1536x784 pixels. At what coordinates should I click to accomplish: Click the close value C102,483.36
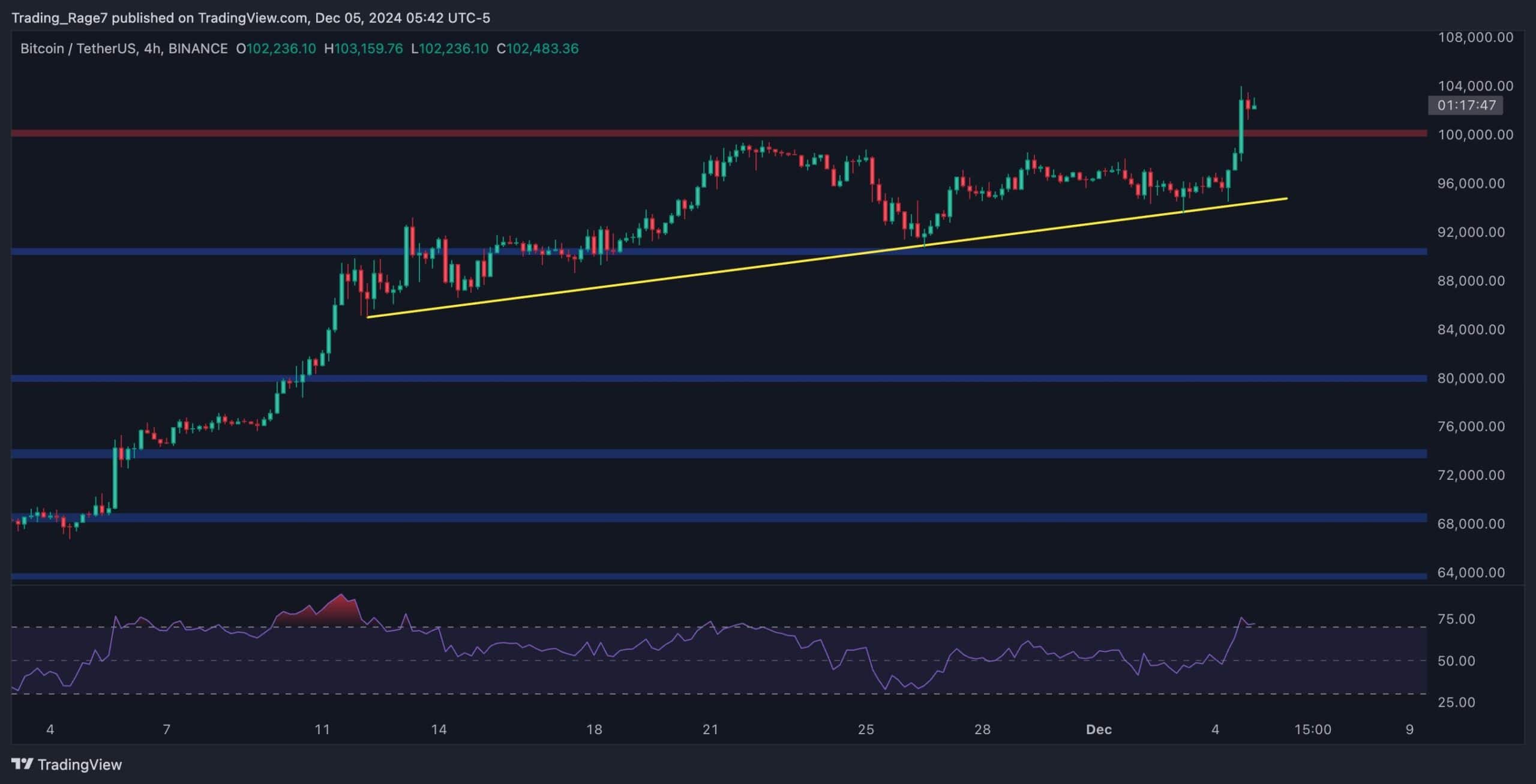click(538, 49)
